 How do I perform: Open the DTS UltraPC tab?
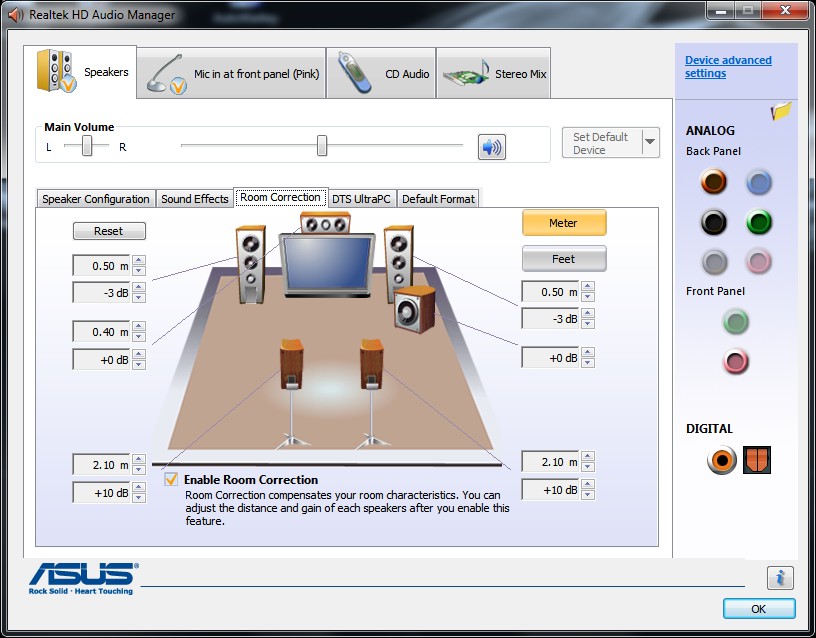pos(361,199)
